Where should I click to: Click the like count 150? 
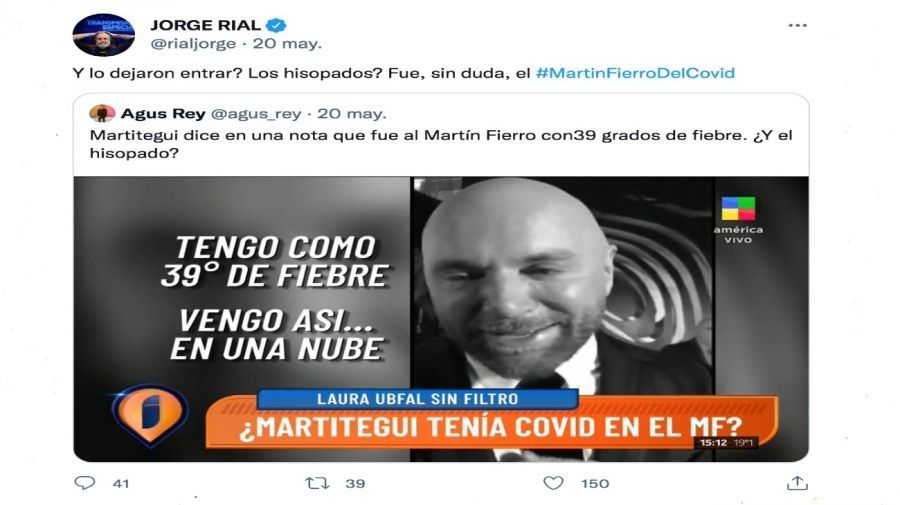pos(595,484)
